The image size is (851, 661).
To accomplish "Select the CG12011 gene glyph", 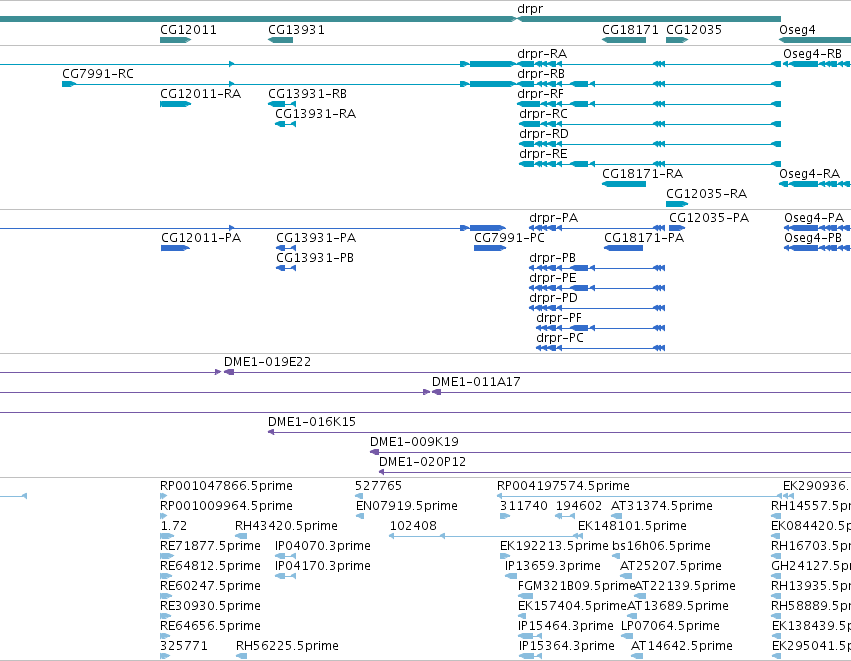I will pyautogui.click(x=175, y=40).
